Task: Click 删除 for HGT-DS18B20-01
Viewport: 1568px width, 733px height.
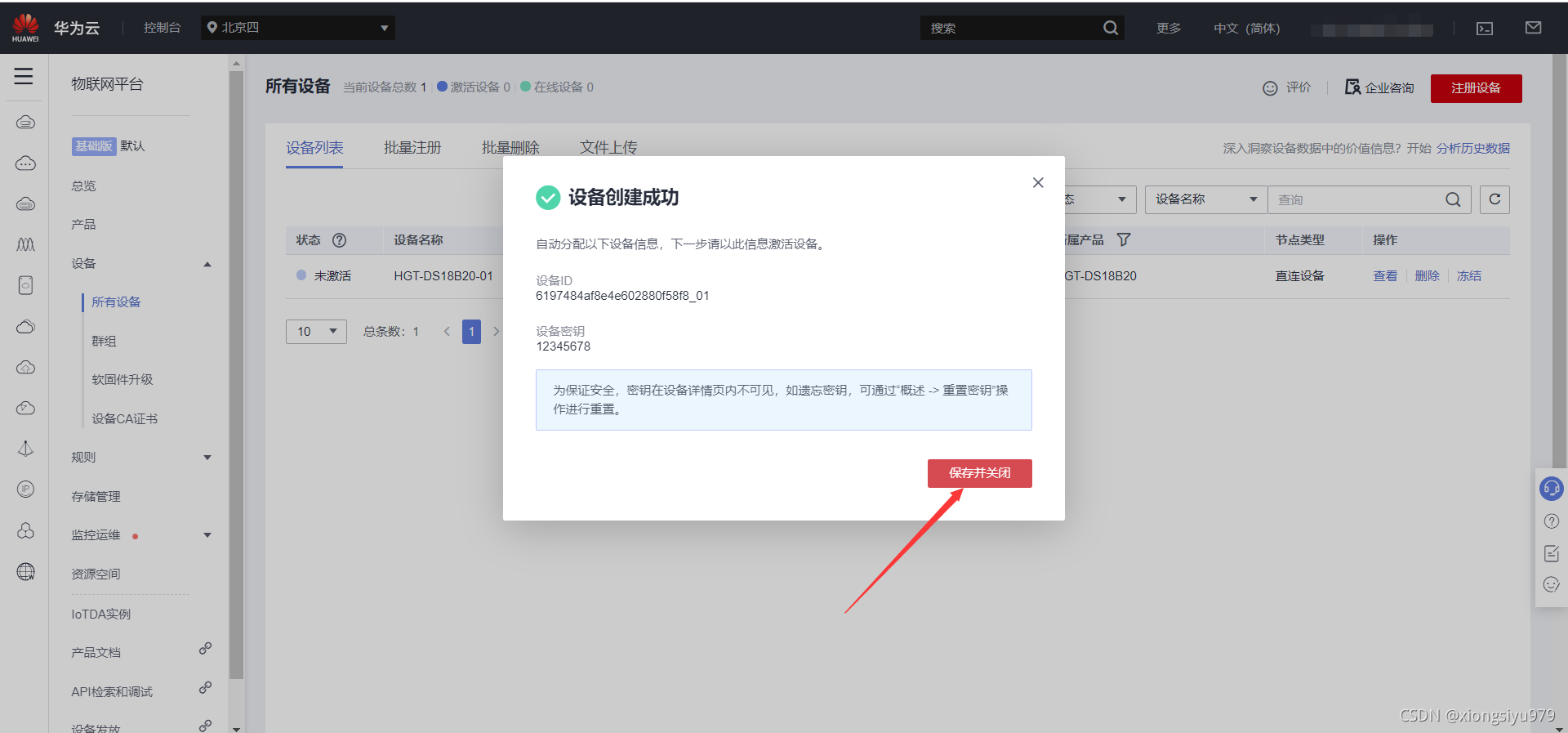Action: click(x=1427, y=276)
